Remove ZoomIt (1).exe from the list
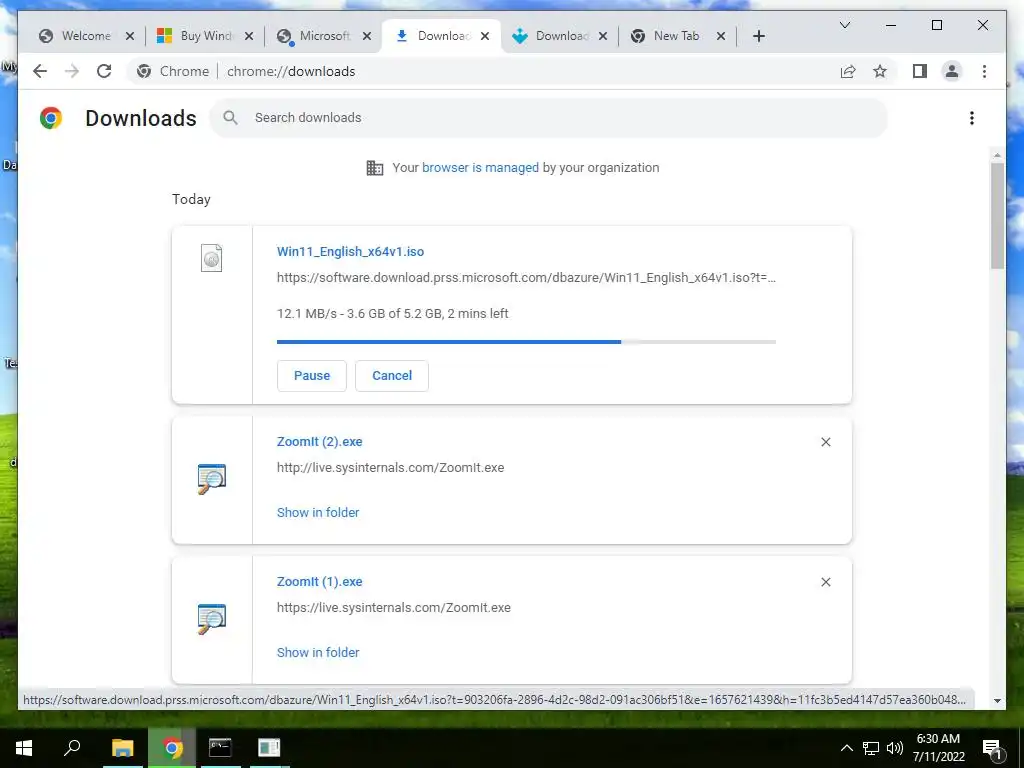The image size is (1024, 768). point(825,582)
